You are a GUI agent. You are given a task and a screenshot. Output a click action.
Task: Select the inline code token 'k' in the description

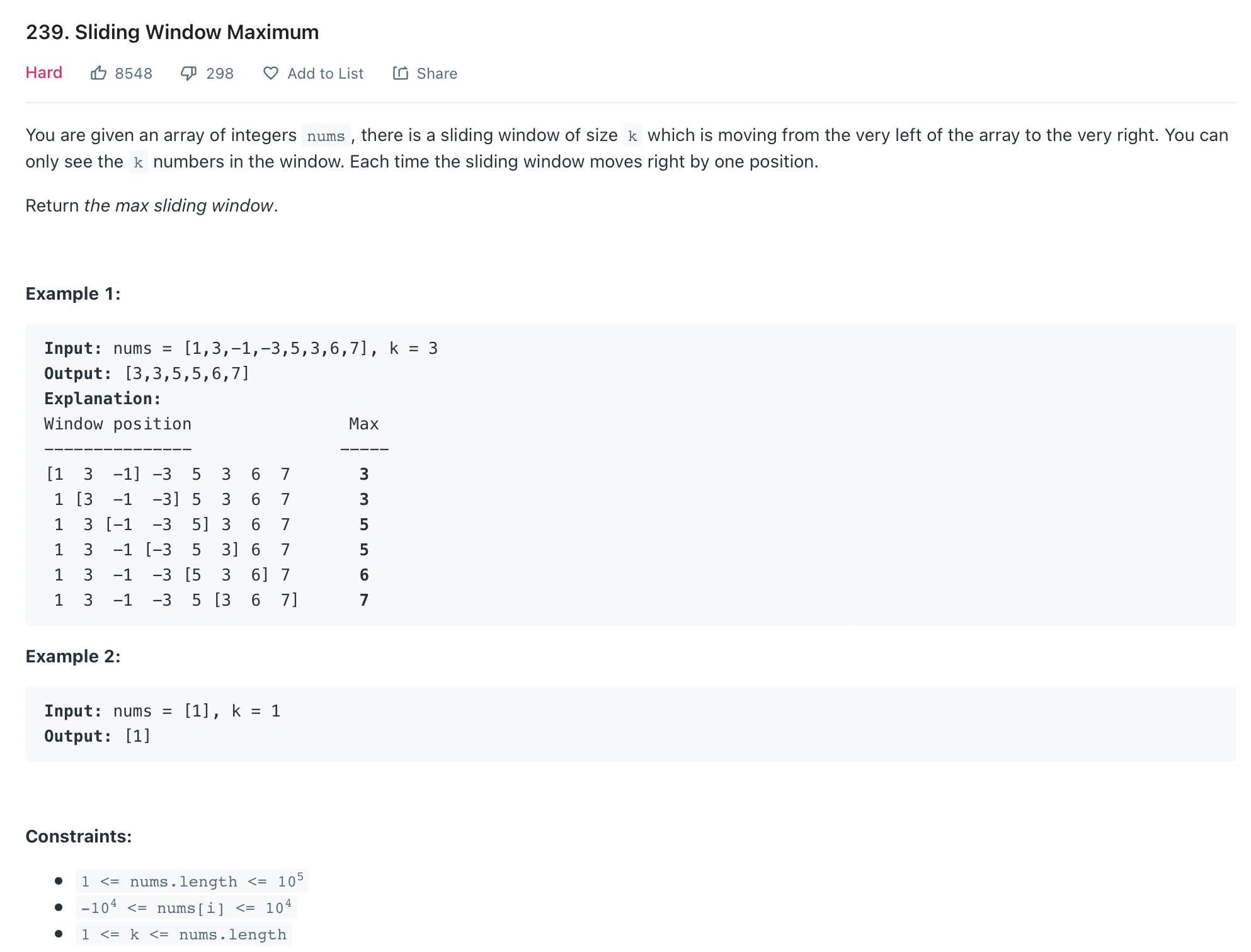click(632, 136)
